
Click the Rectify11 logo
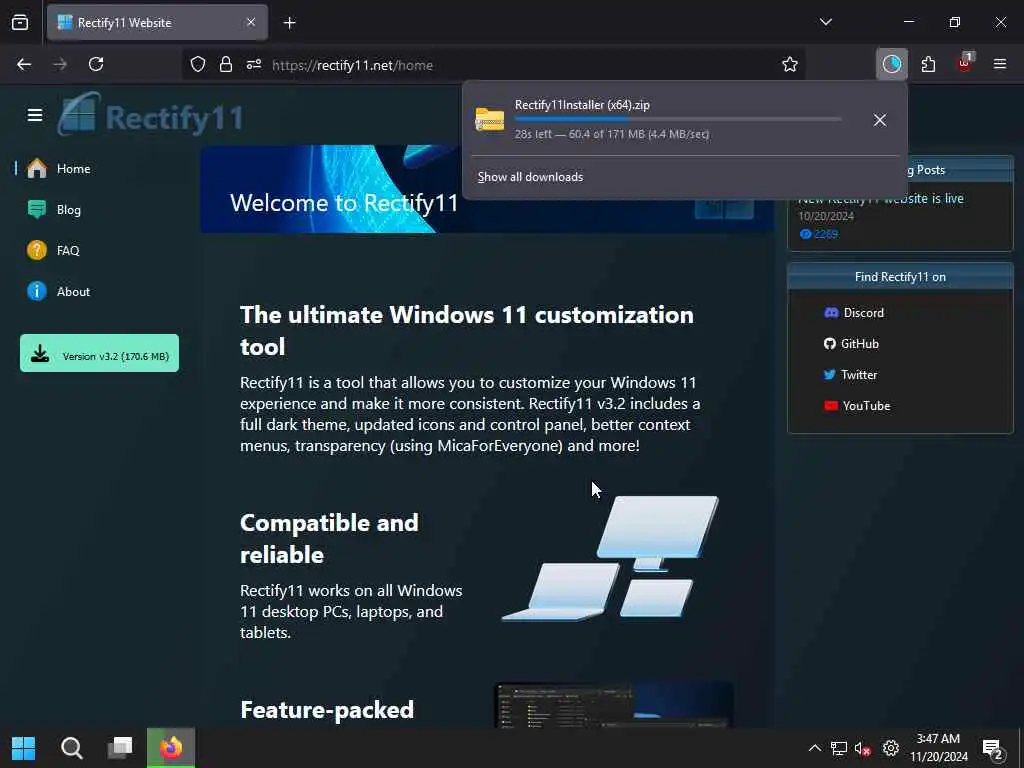point(152,116)
